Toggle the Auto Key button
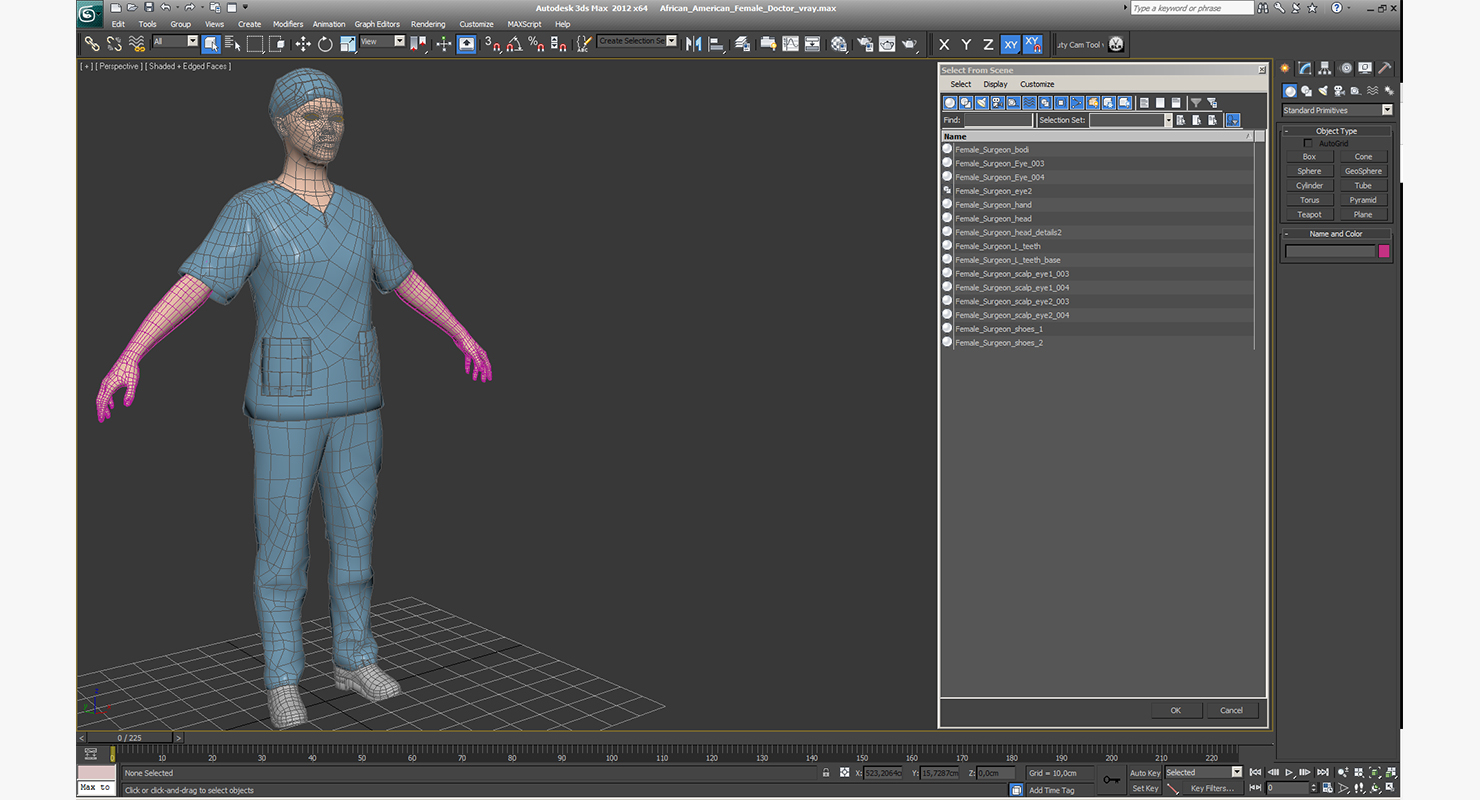The image size is (1480, 800). pyautogui.click(x=1145, y=773)
